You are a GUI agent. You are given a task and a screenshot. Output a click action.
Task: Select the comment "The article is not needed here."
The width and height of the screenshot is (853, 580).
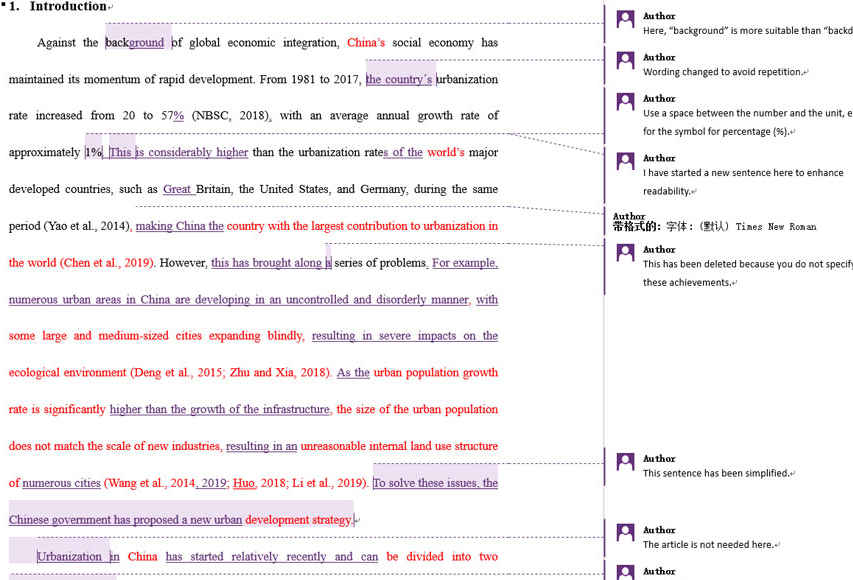pyautogui.click(x=709, y=545)
